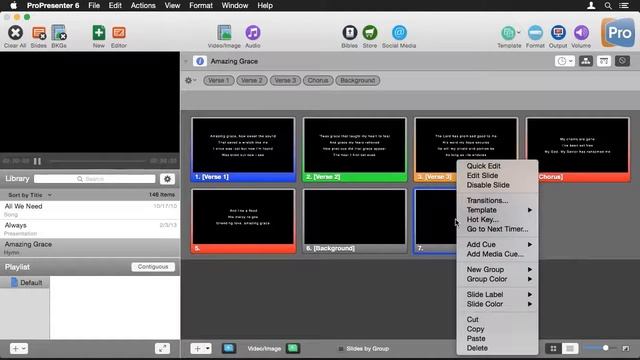Screen dimensions: 640x360
Task: Click the Background arrangement token
Action: pyautogui.click(x=358, y=80)
